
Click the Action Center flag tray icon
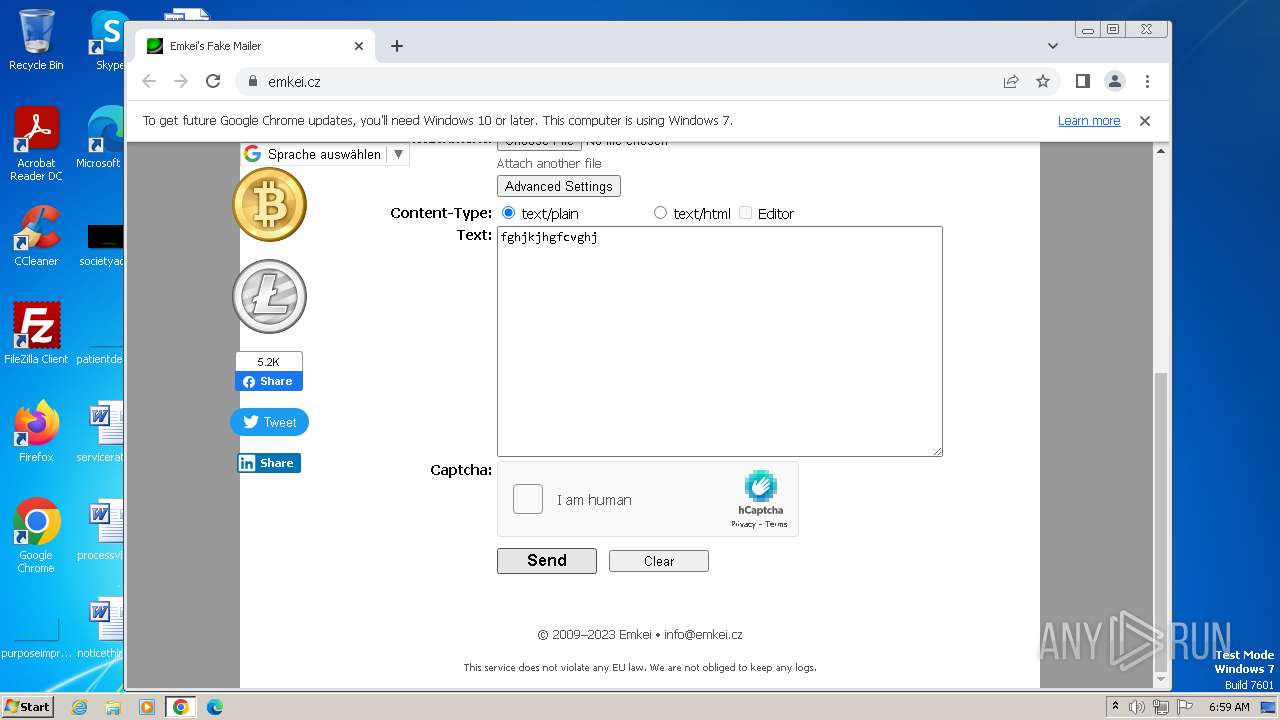pos(1184,707)
